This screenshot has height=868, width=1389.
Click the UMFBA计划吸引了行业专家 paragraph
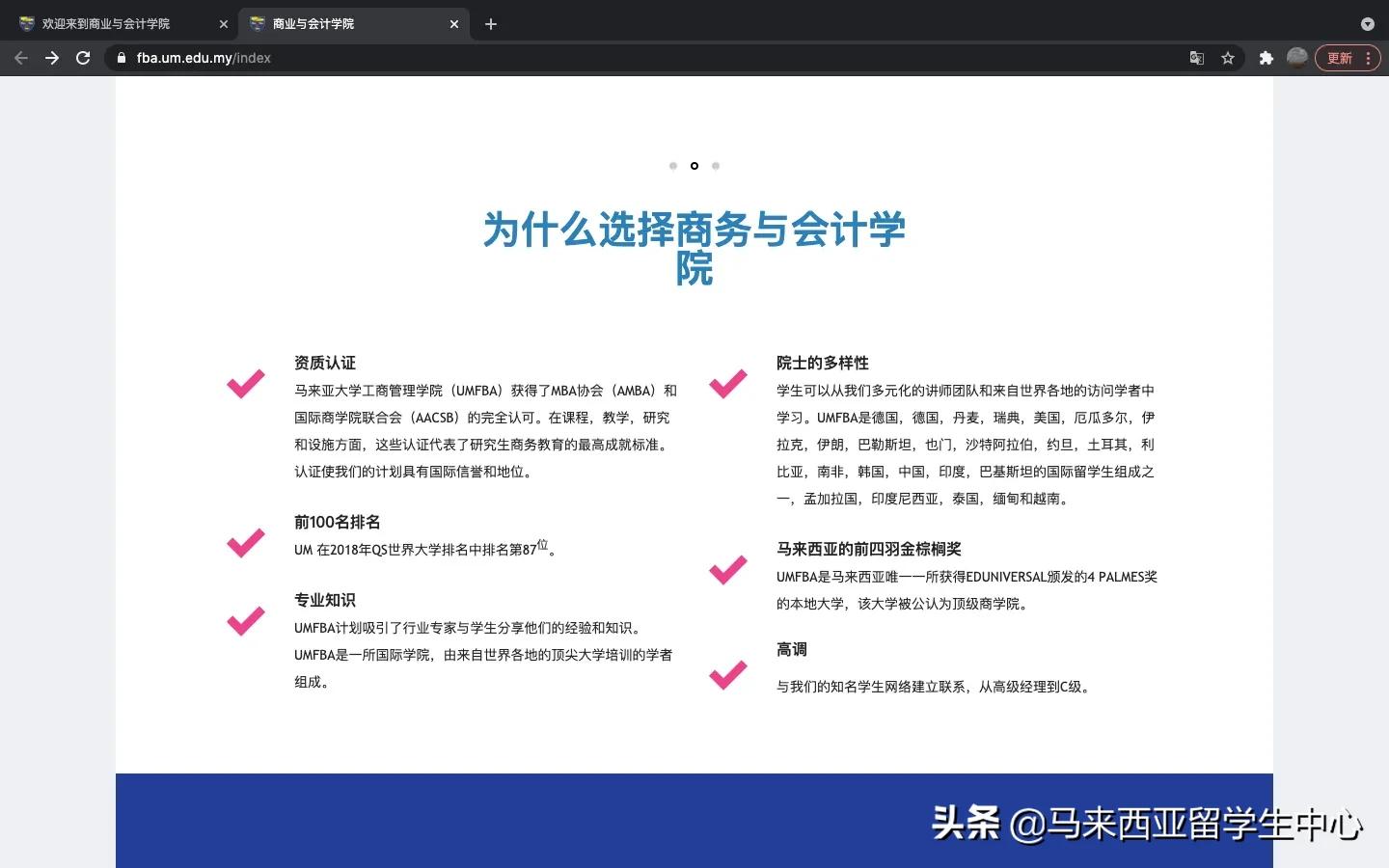click(x=483, y=655)
